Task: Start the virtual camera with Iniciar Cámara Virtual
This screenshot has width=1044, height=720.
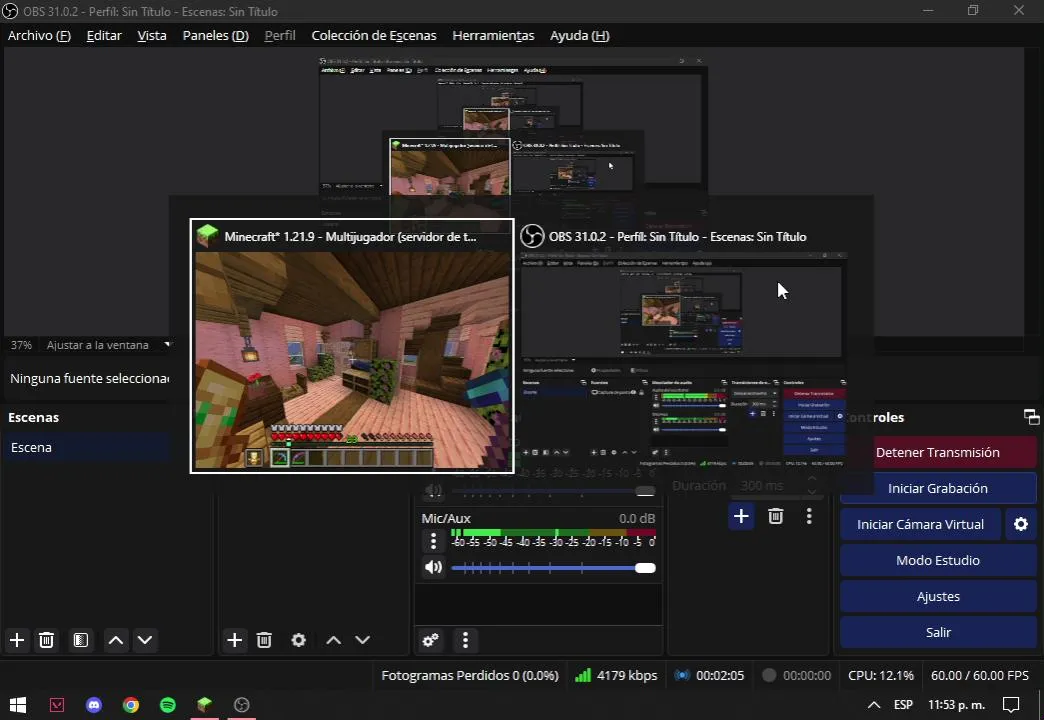Action: [920, 524]
